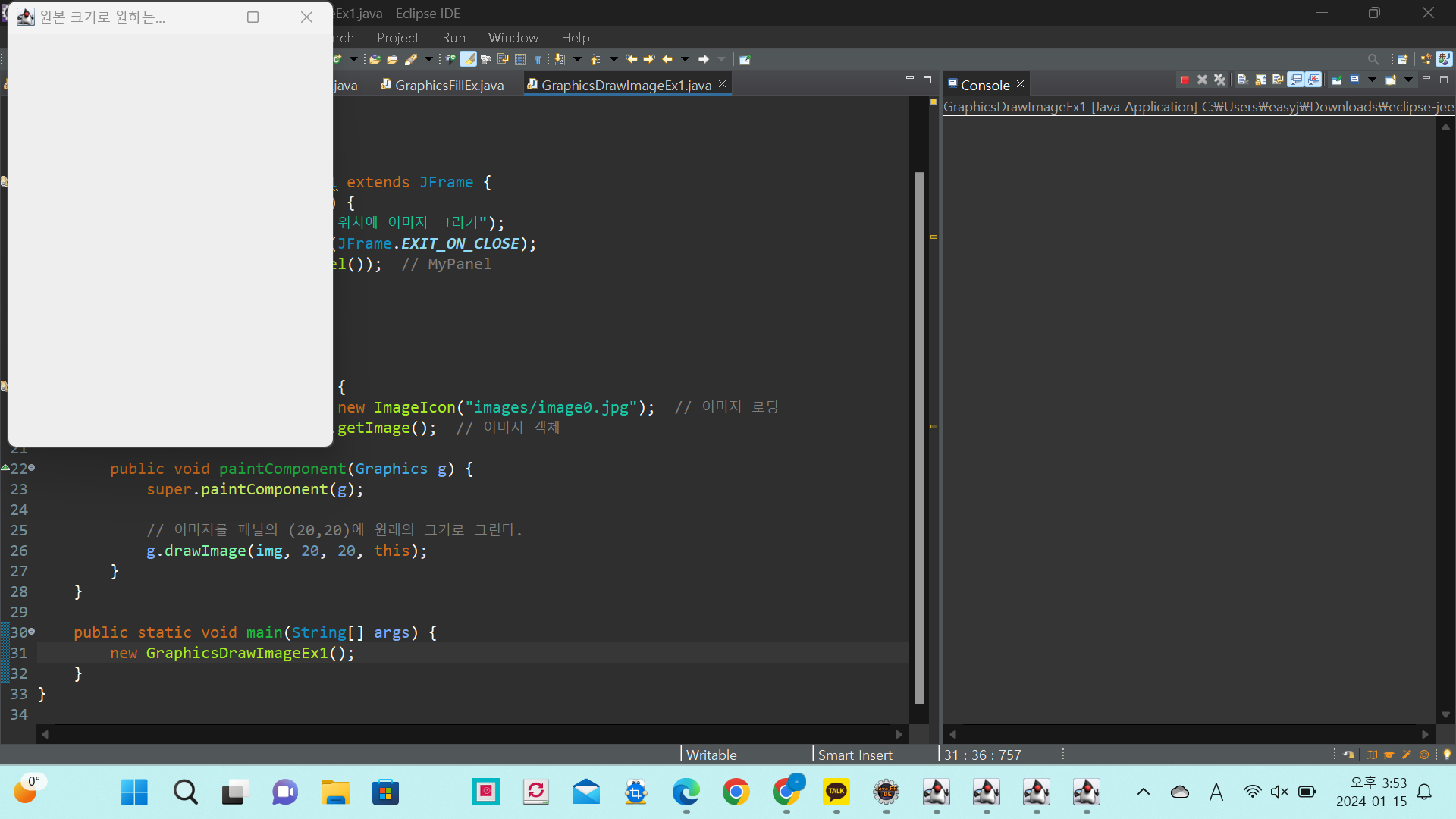This screenshot has width=1456, height=819.
Task: Open the Window menu
Action: [513, 37]
